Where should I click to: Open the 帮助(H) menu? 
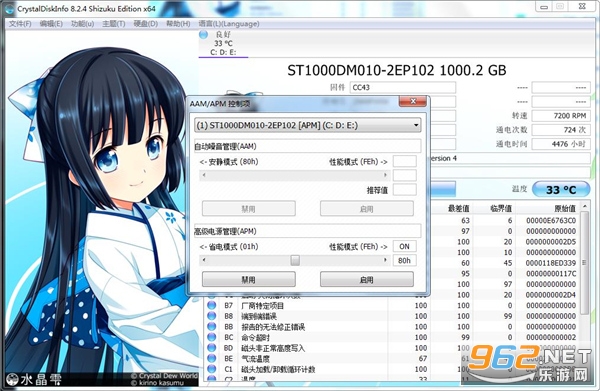178,24
